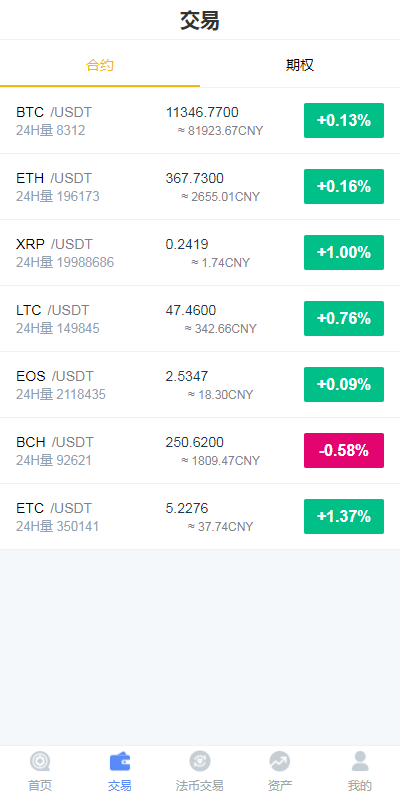Tap the 交易 wallet icon

[x=120, y=761]
